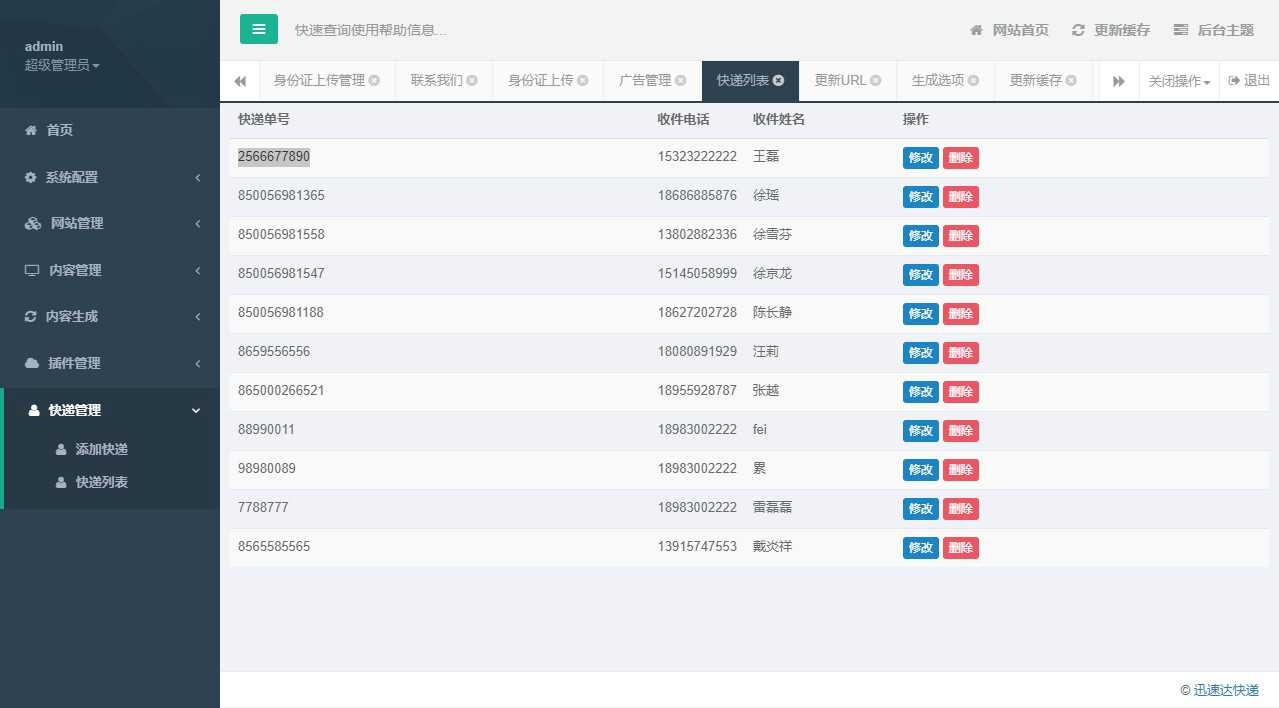Click the home icon beside 网站首页

[976, 30]
